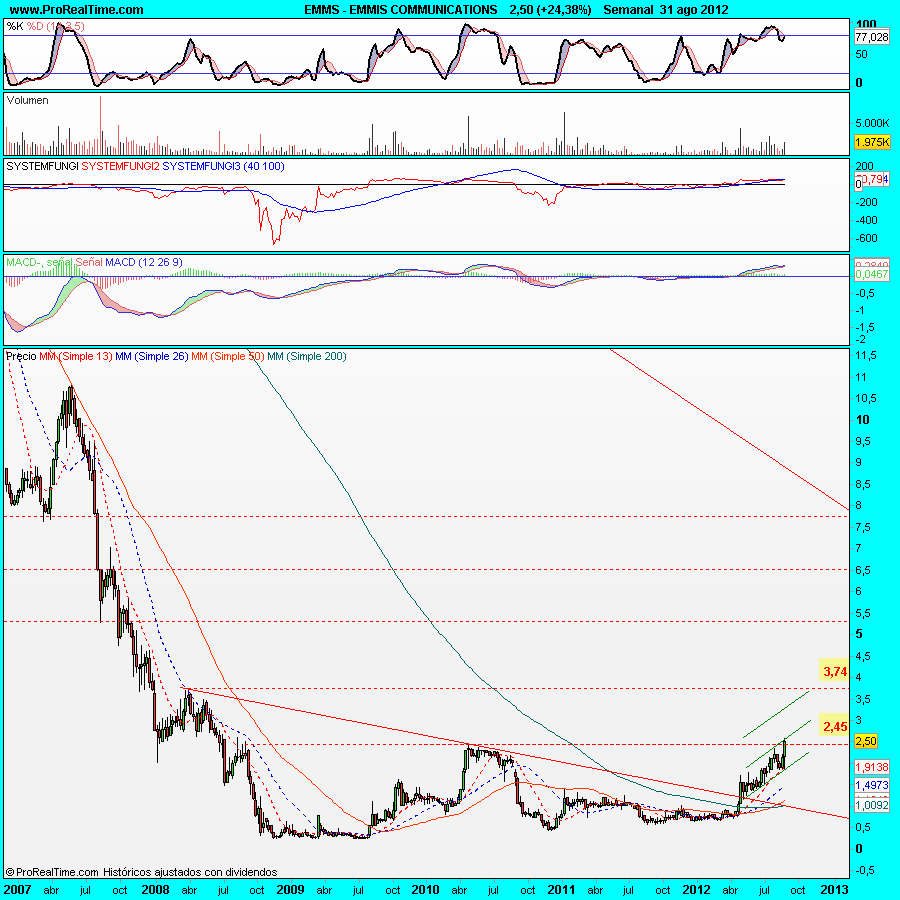Click the 2008 year label on time axis

tap(156, 890)
